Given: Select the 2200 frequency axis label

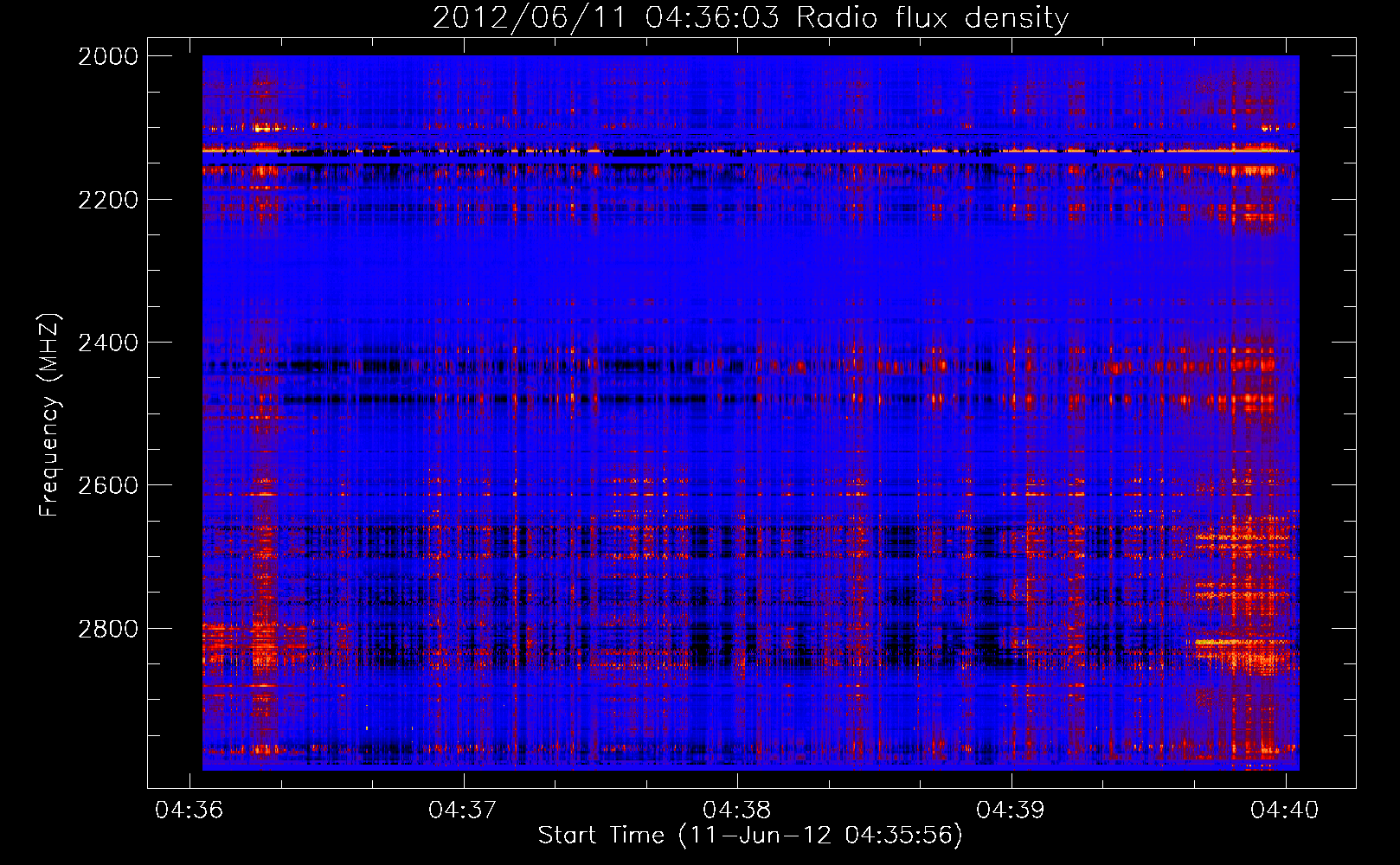Looking at the screenshot, I should point(108,200).
